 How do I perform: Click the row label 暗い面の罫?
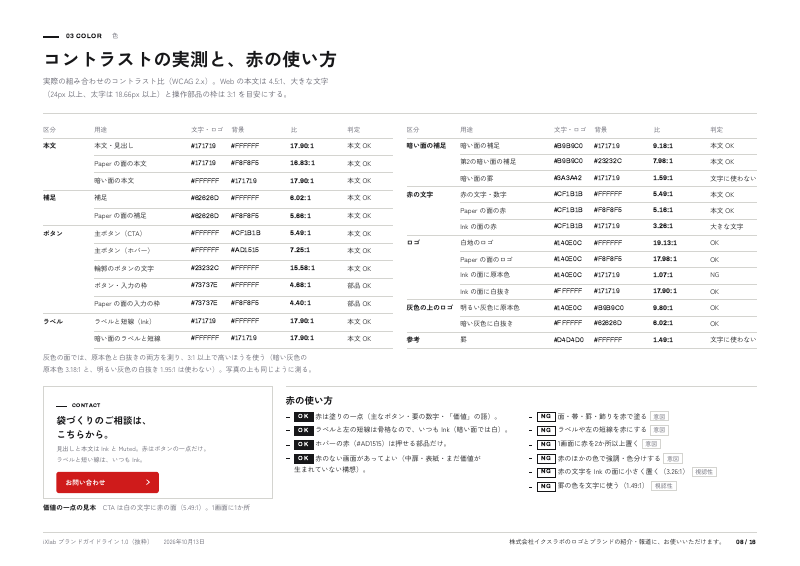(477, 178)
